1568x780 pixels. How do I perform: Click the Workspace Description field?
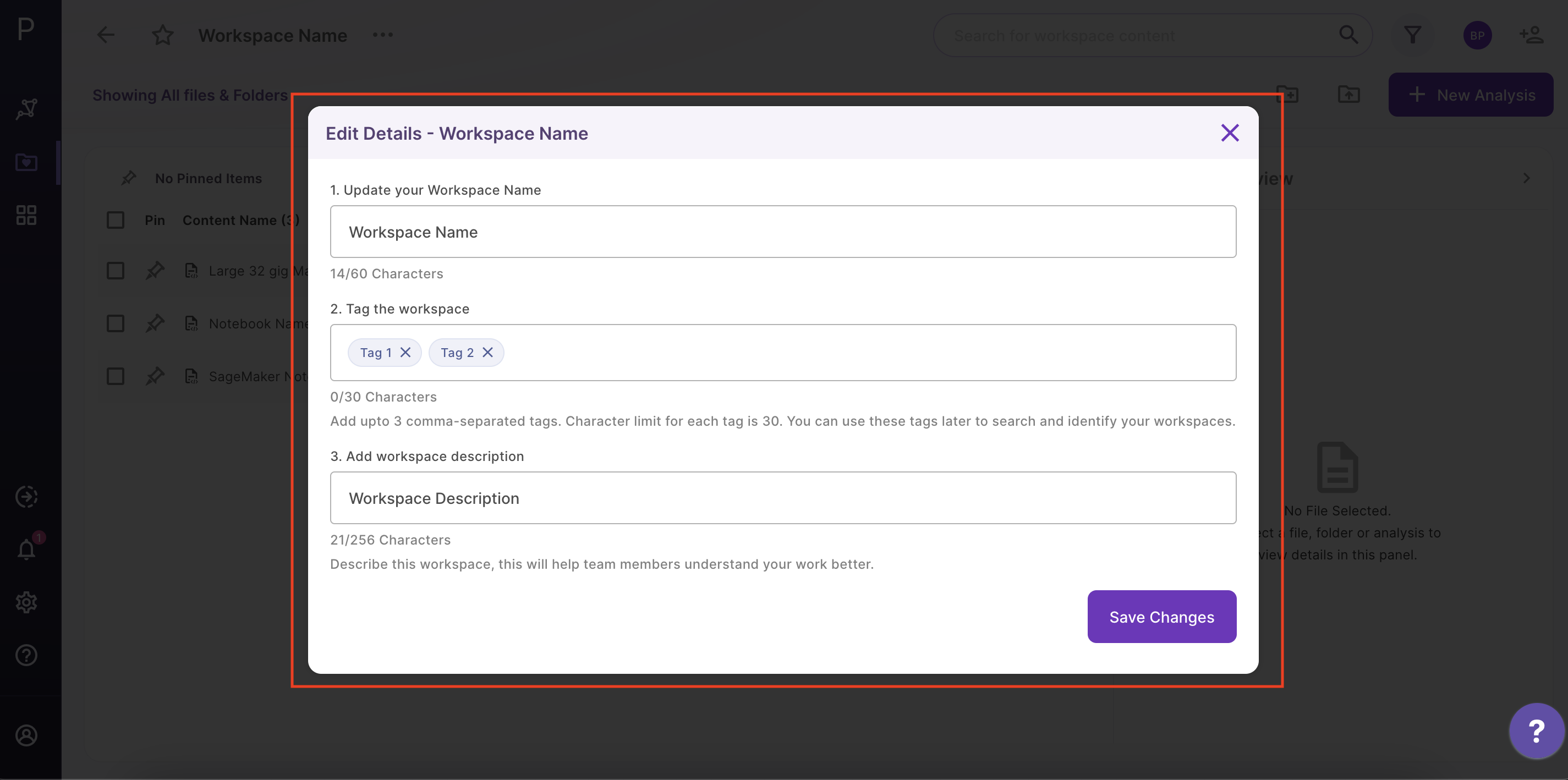click(783, 498)
